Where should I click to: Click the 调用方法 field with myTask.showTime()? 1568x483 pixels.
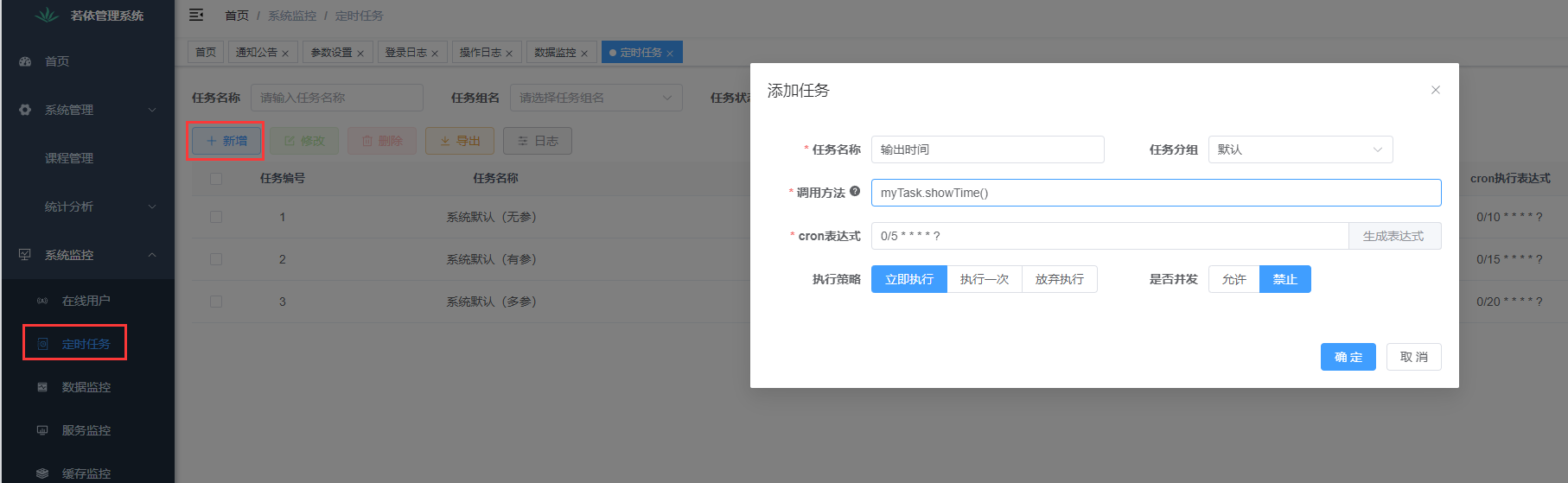click(x=1157, y=193)
